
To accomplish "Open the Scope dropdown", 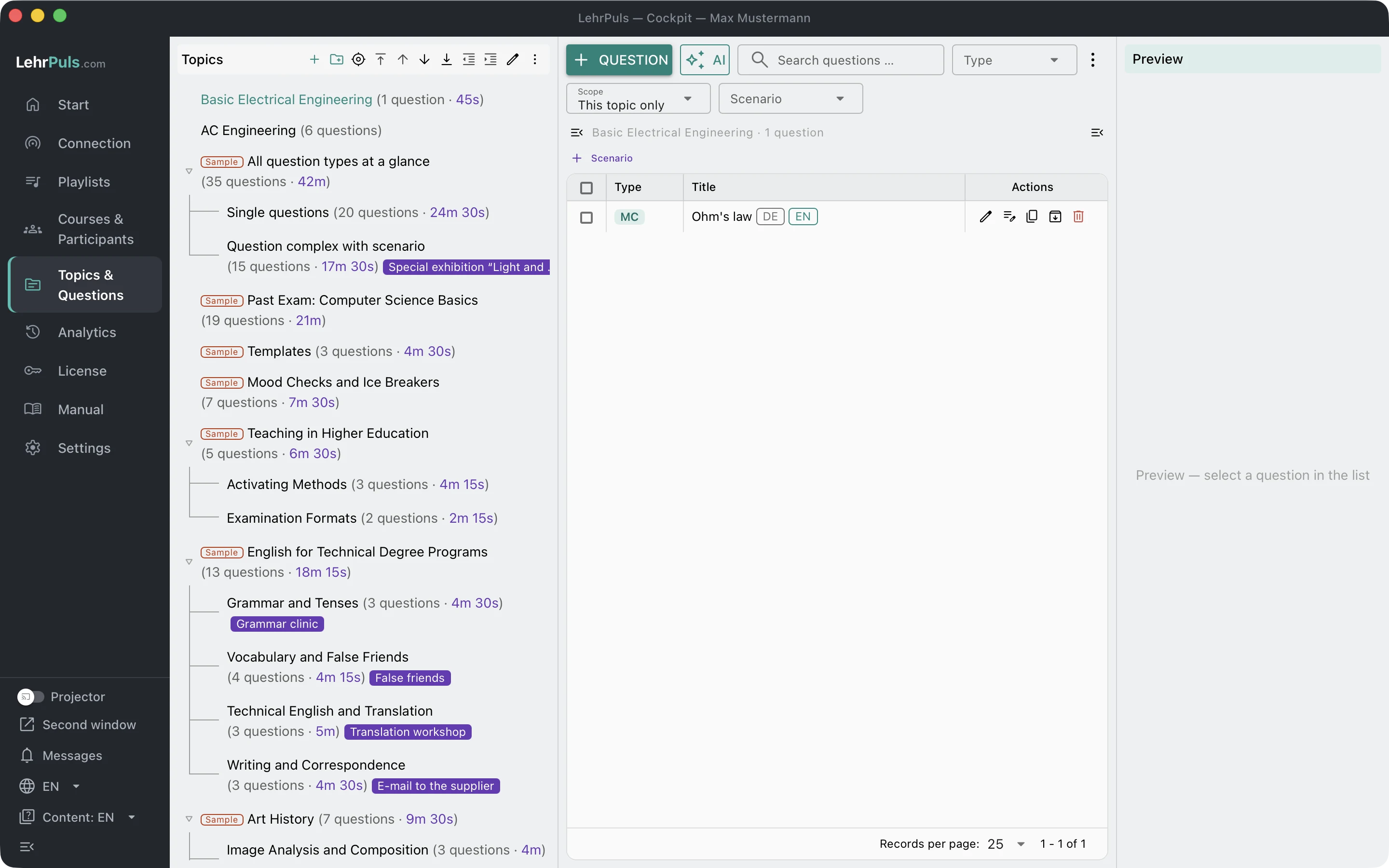I will click(x=638, y=98).
